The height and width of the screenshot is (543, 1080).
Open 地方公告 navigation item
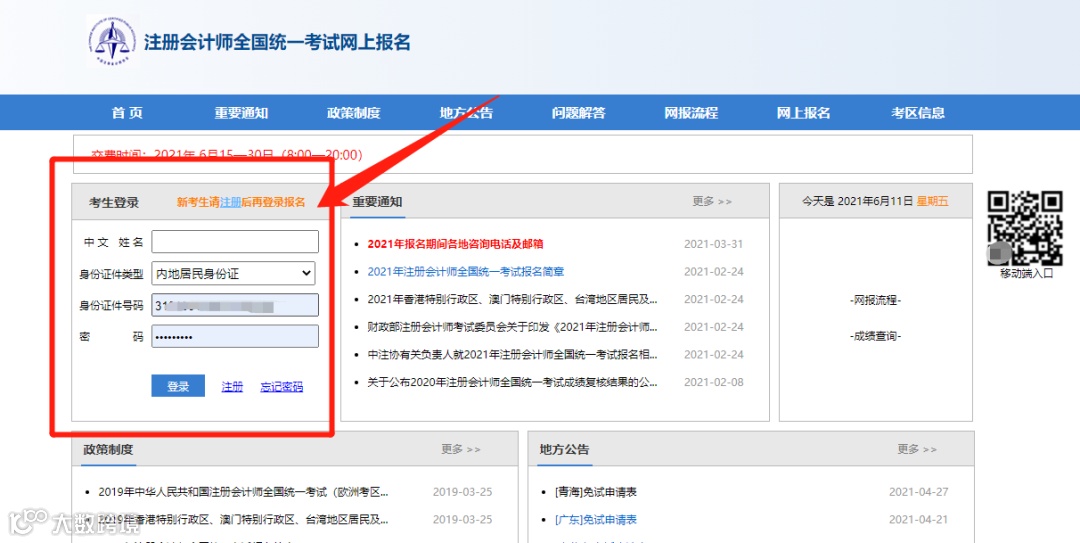466,113
